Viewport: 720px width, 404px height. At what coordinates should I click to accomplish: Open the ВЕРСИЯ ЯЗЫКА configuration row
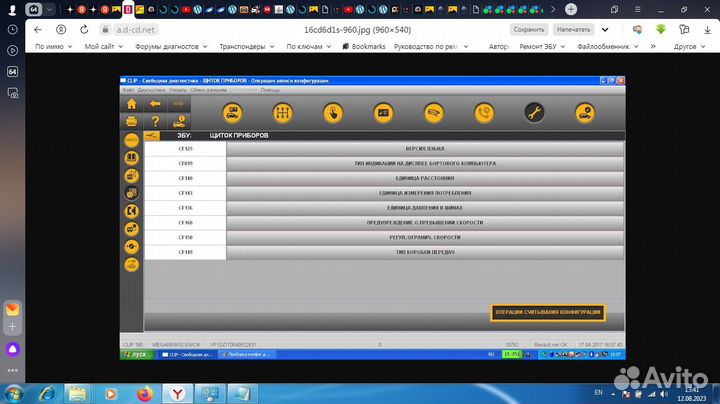pos(425,148)
